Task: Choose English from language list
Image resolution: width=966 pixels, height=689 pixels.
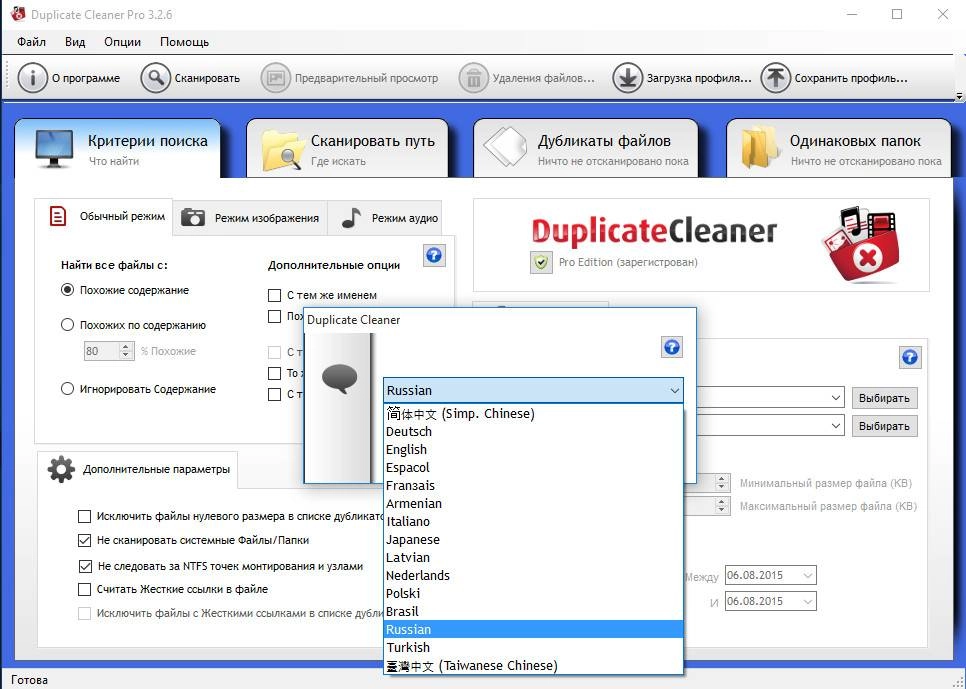Action: click(533, 450)
